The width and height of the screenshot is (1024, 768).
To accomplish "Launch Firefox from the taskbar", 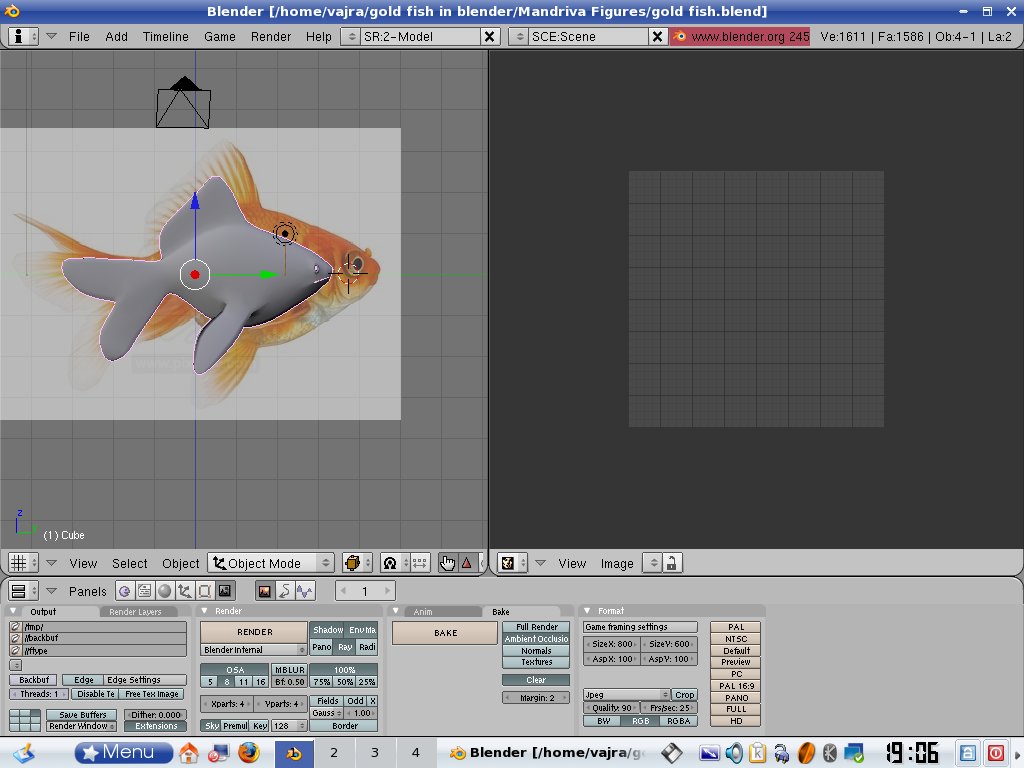I will (x=248, y=752).
